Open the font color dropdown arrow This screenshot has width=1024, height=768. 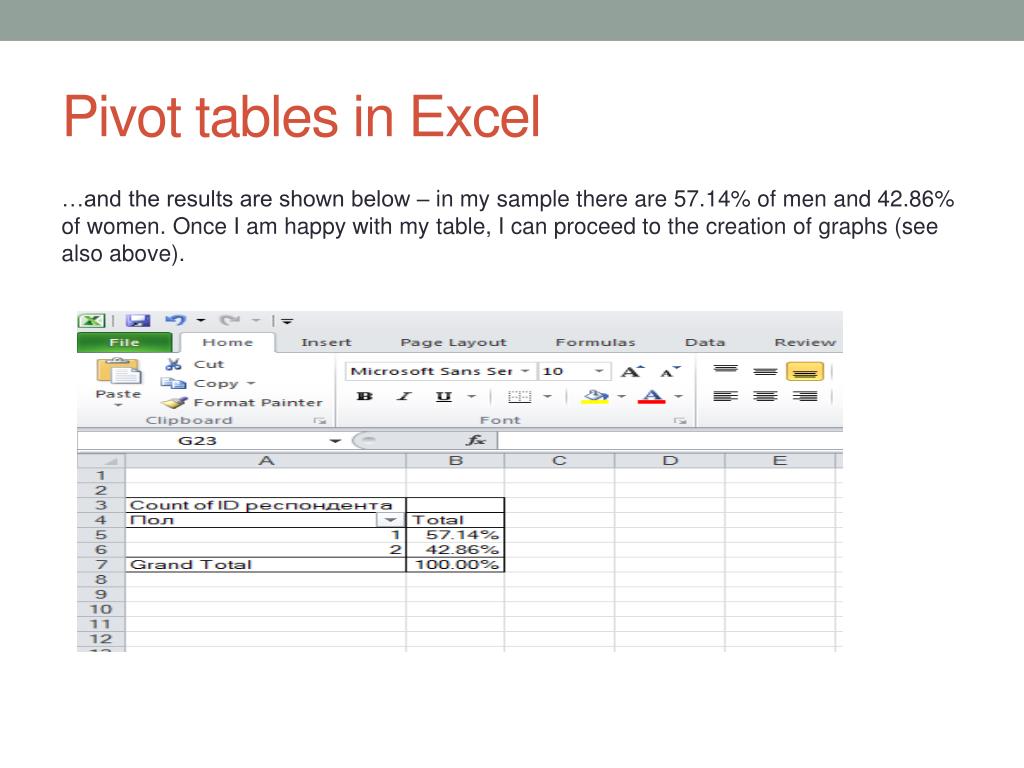click(x=679, y=396)
